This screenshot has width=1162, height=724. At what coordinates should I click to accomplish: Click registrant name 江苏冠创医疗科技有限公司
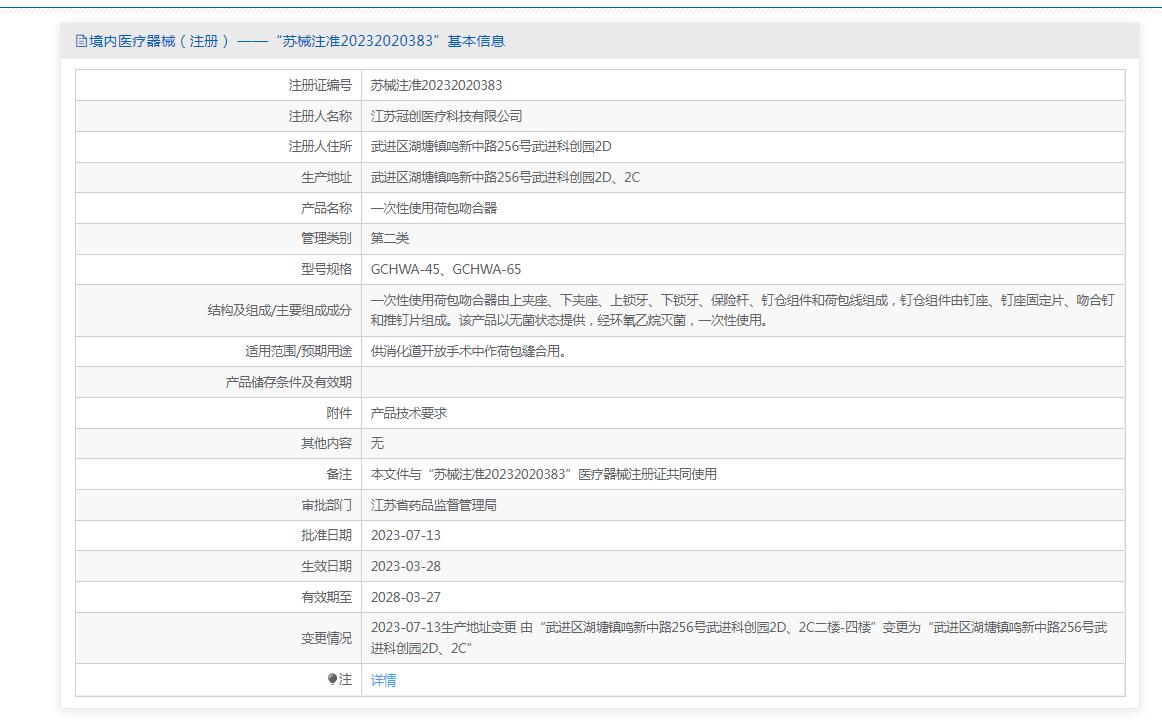446,116
